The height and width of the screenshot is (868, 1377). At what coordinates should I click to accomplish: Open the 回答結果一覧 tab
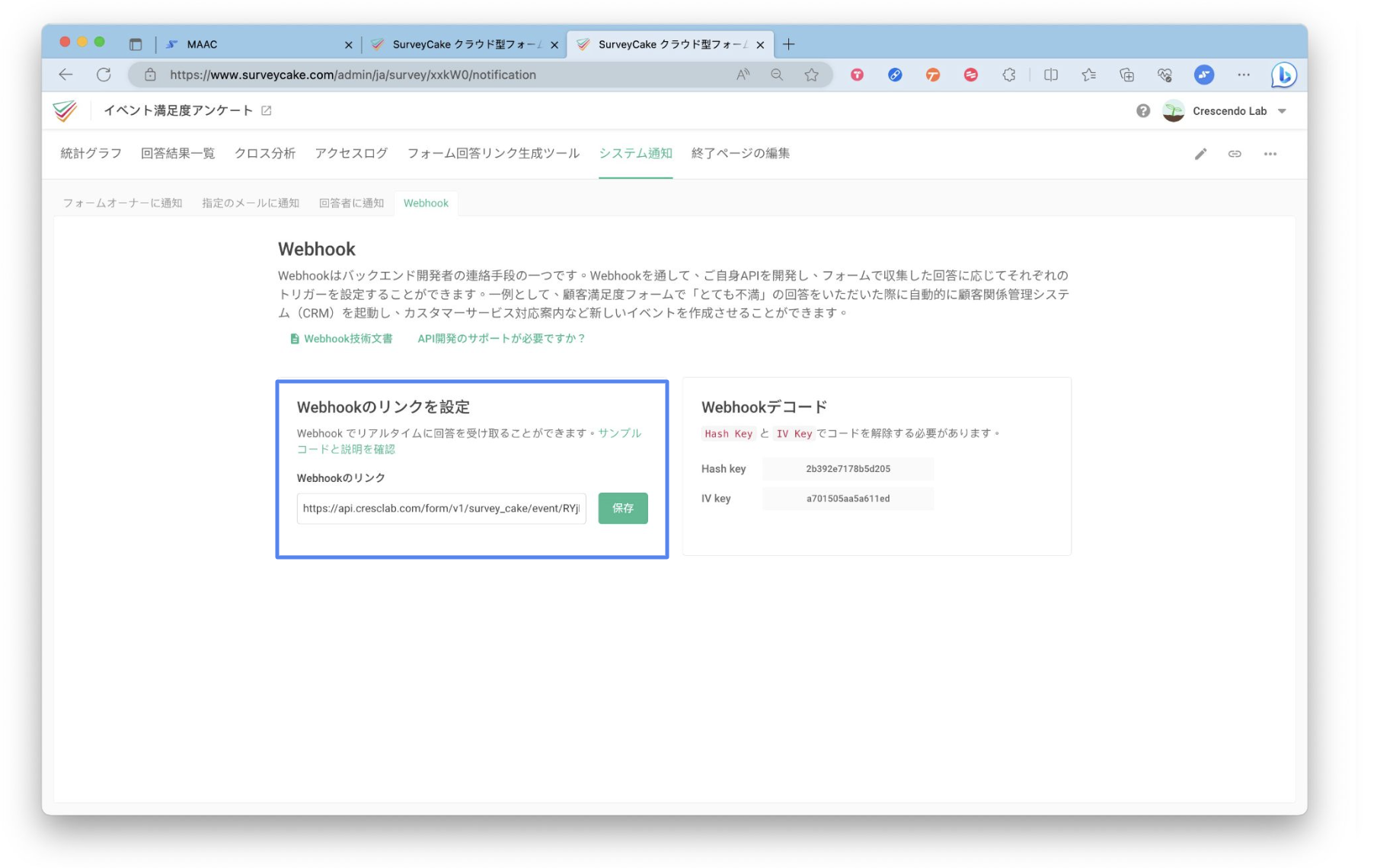pos(177,153)
